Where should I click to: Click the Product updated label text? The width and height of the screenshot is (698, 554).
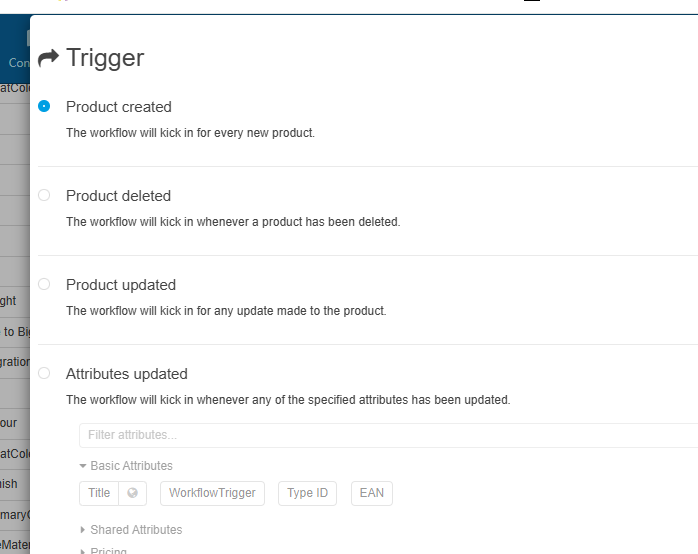tap(121, 285)
